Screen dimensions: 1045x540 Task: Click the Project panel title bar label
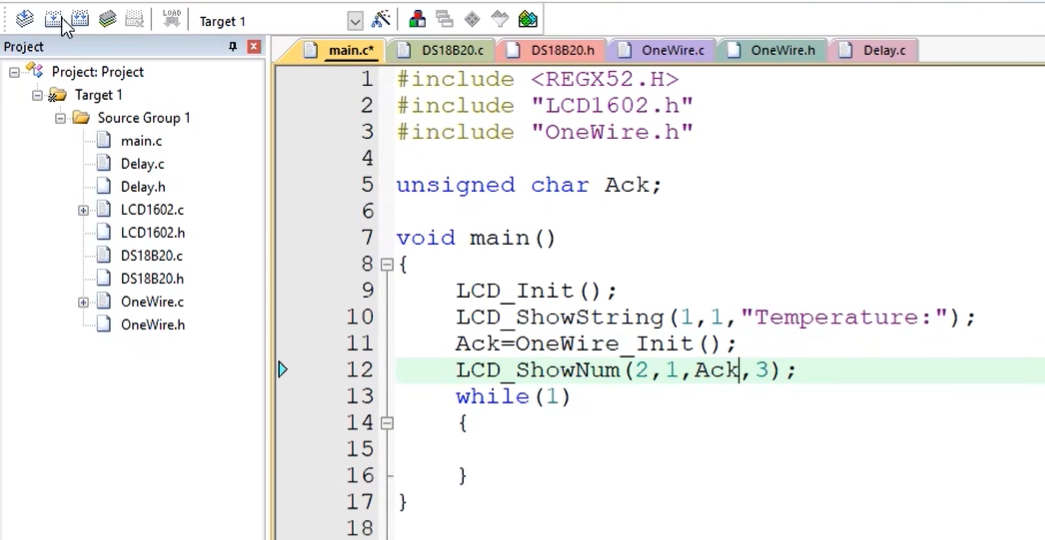coord(24,47)
